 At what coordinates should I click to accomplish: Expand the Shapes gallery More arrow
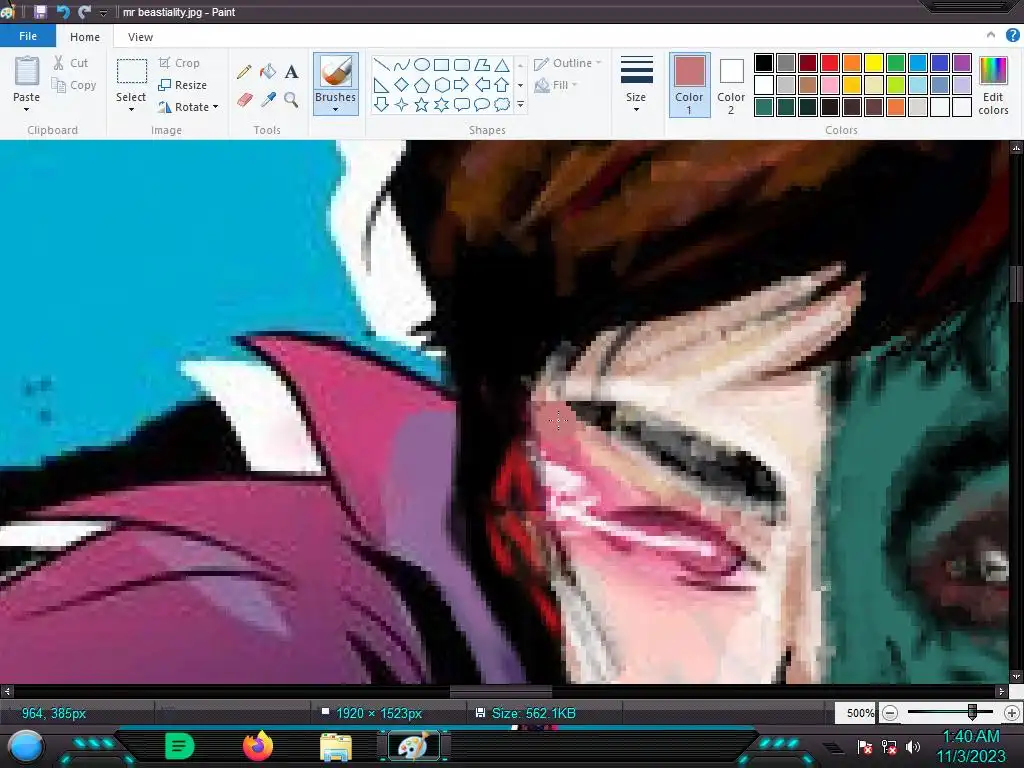520,104
